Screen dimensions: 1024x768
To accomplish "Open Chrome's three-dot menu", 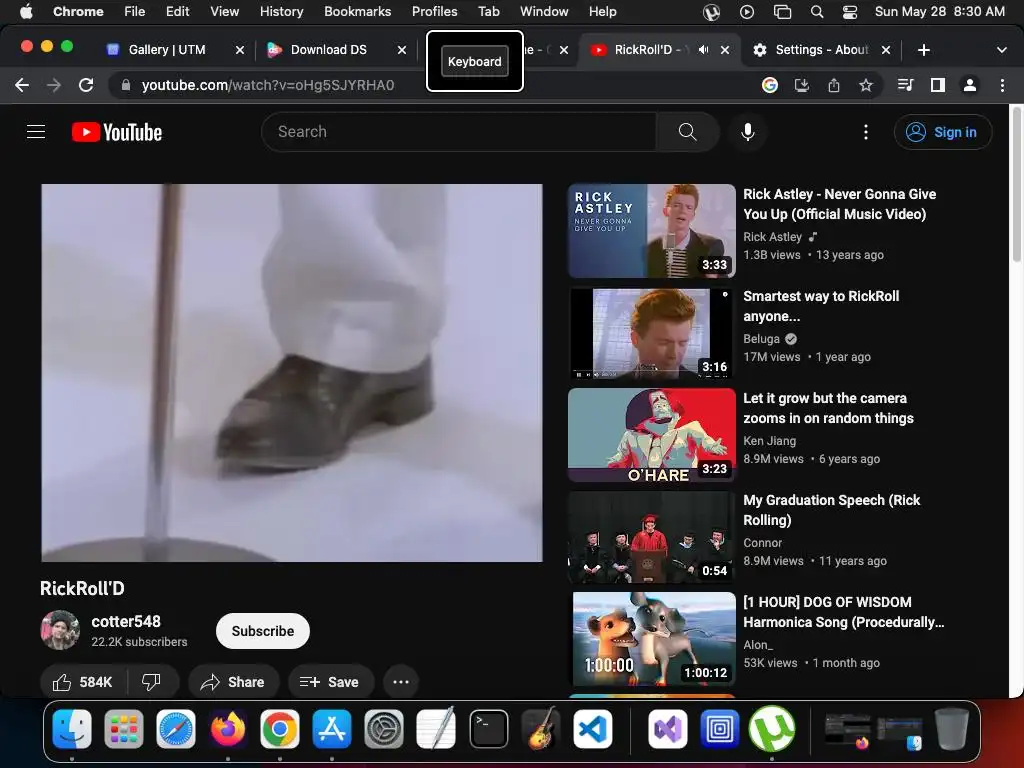I will pos(1002,85).
